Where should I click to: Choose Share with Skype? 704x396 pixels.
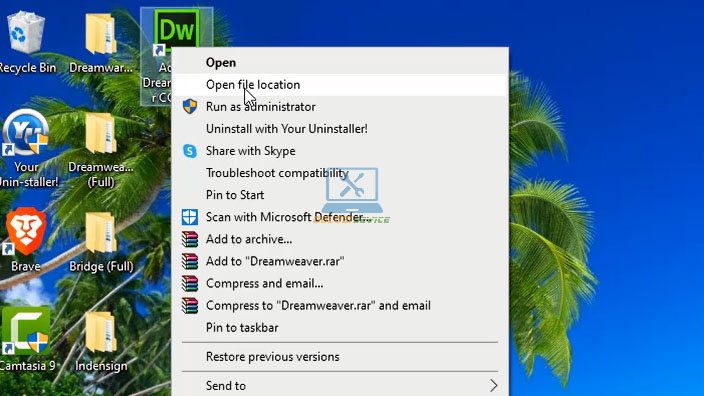(340, 151)
